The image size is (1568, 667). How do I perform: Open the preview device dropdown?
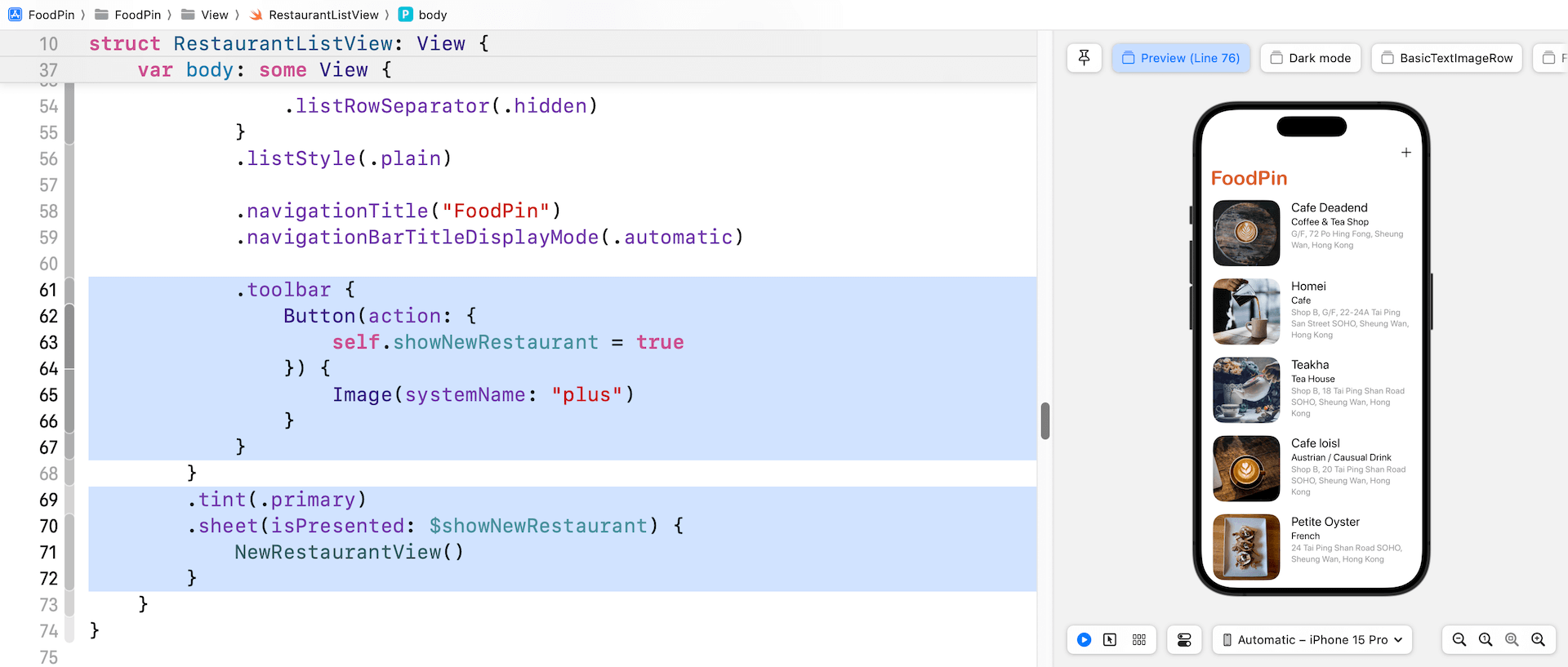pos(1312,640)
